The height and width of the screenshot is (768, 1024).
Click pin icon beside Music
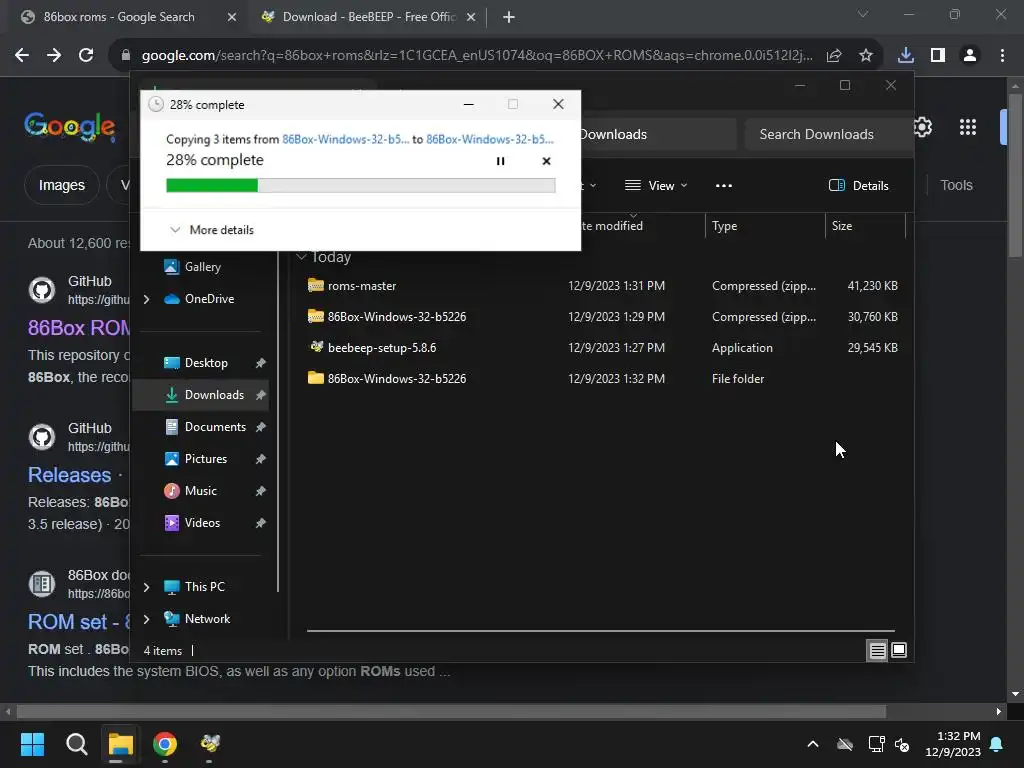coord(260,491)
